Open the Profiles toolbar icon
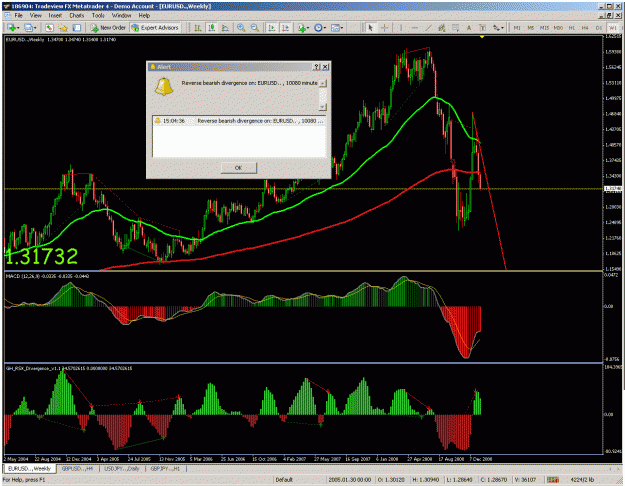The width and height of the screenshot is (625, 486). coord(28,28)
